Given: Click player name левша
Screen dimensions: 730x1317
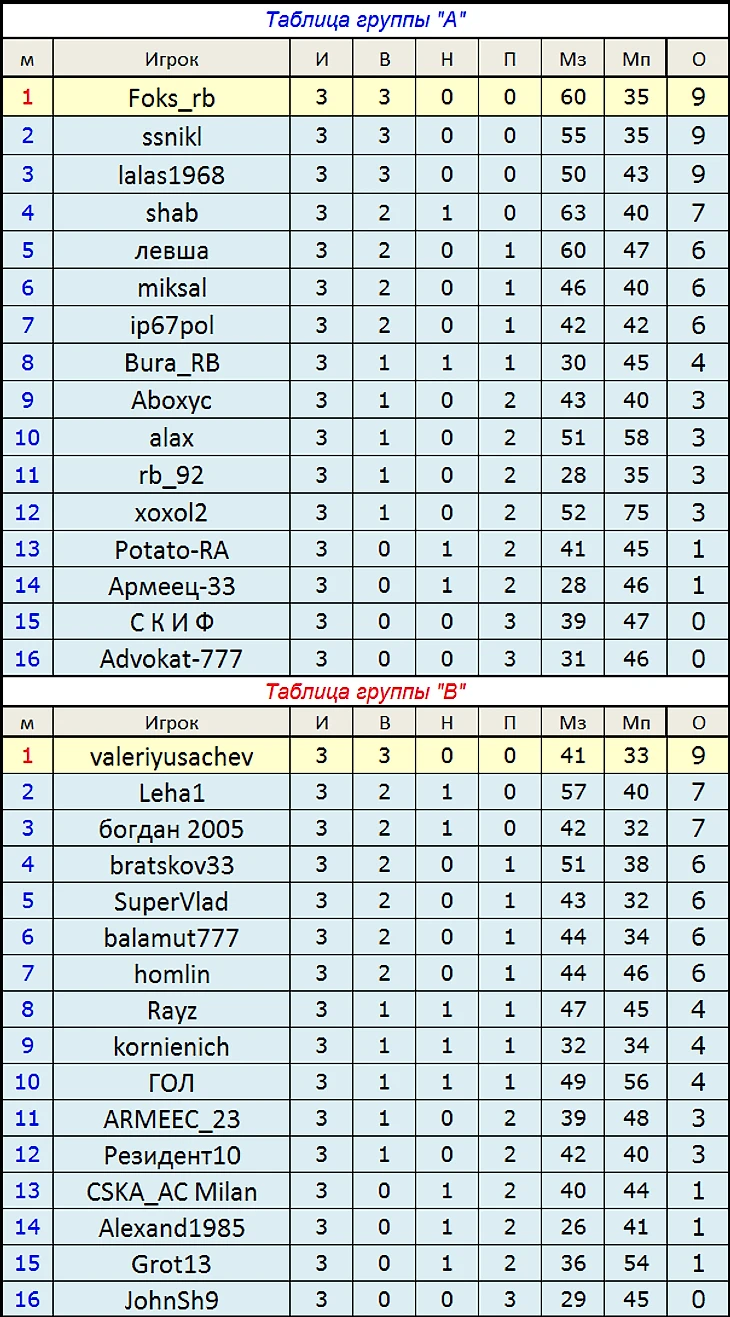Looking at the screenshot, I should (x=171, y=251).
